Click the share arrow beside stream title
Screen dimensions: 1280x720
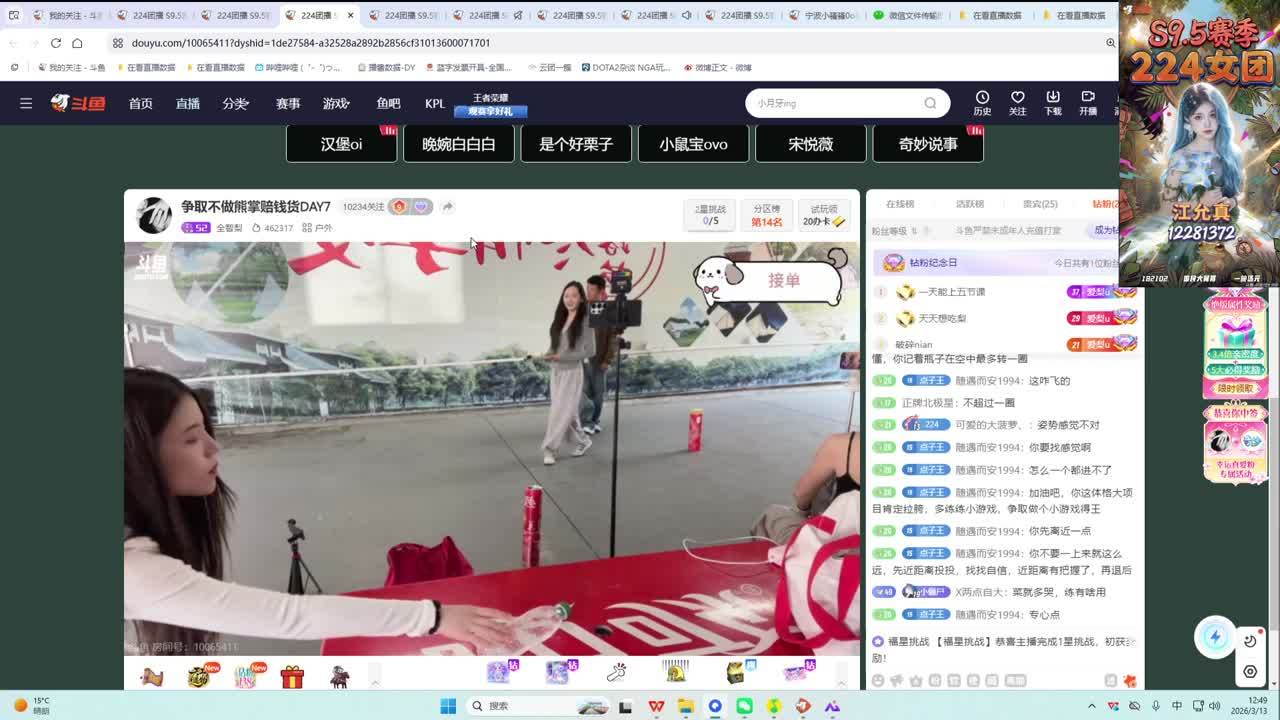click(448, 207)
